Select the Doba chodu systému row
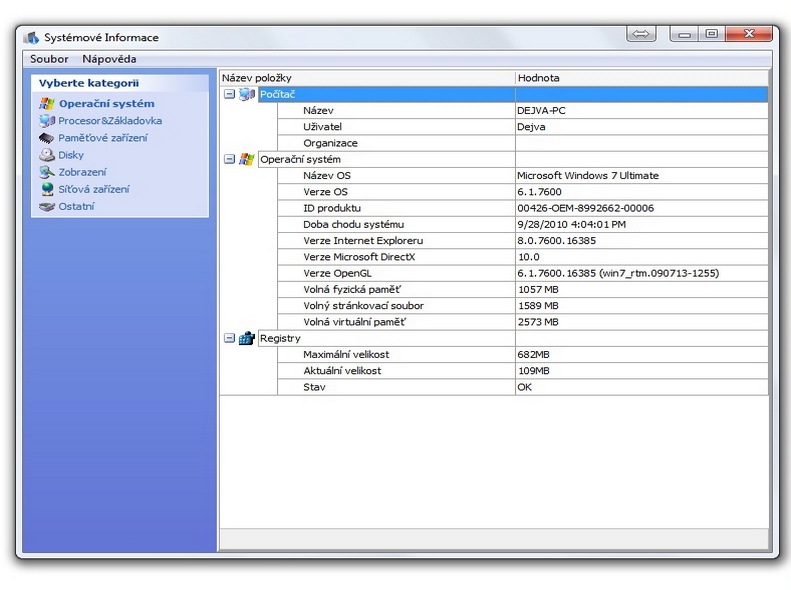Viewport: 791px width, 590px height. pos(523,224)
